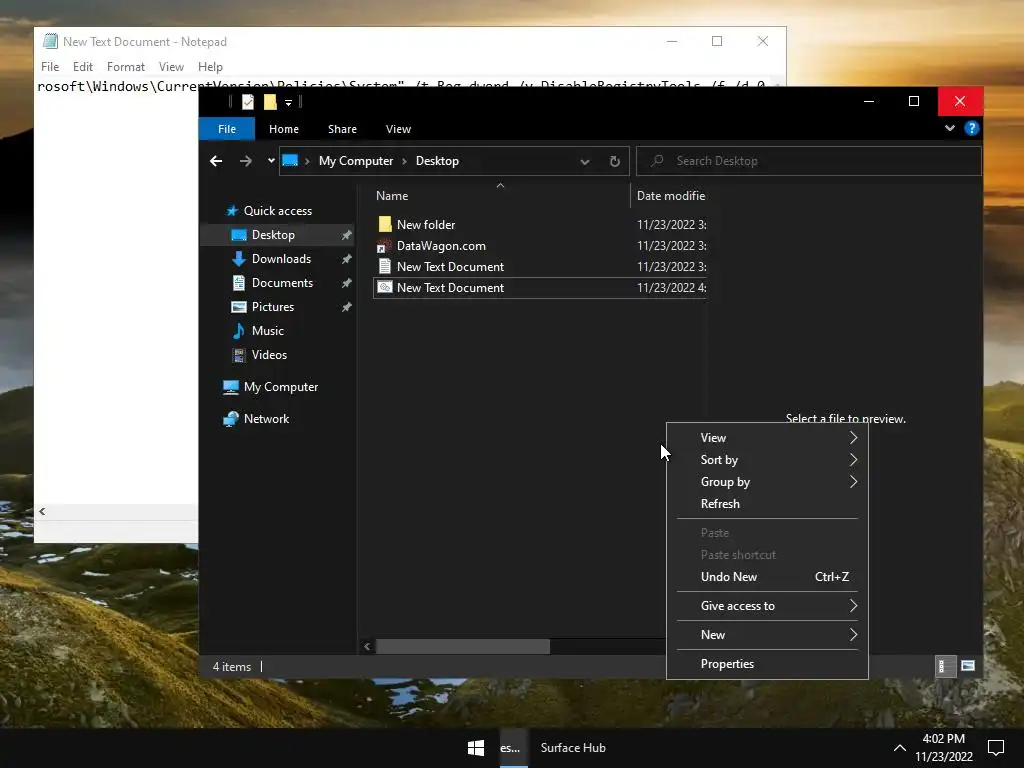
Task: Go forward with the right arrow
Action: coord(246,161)
